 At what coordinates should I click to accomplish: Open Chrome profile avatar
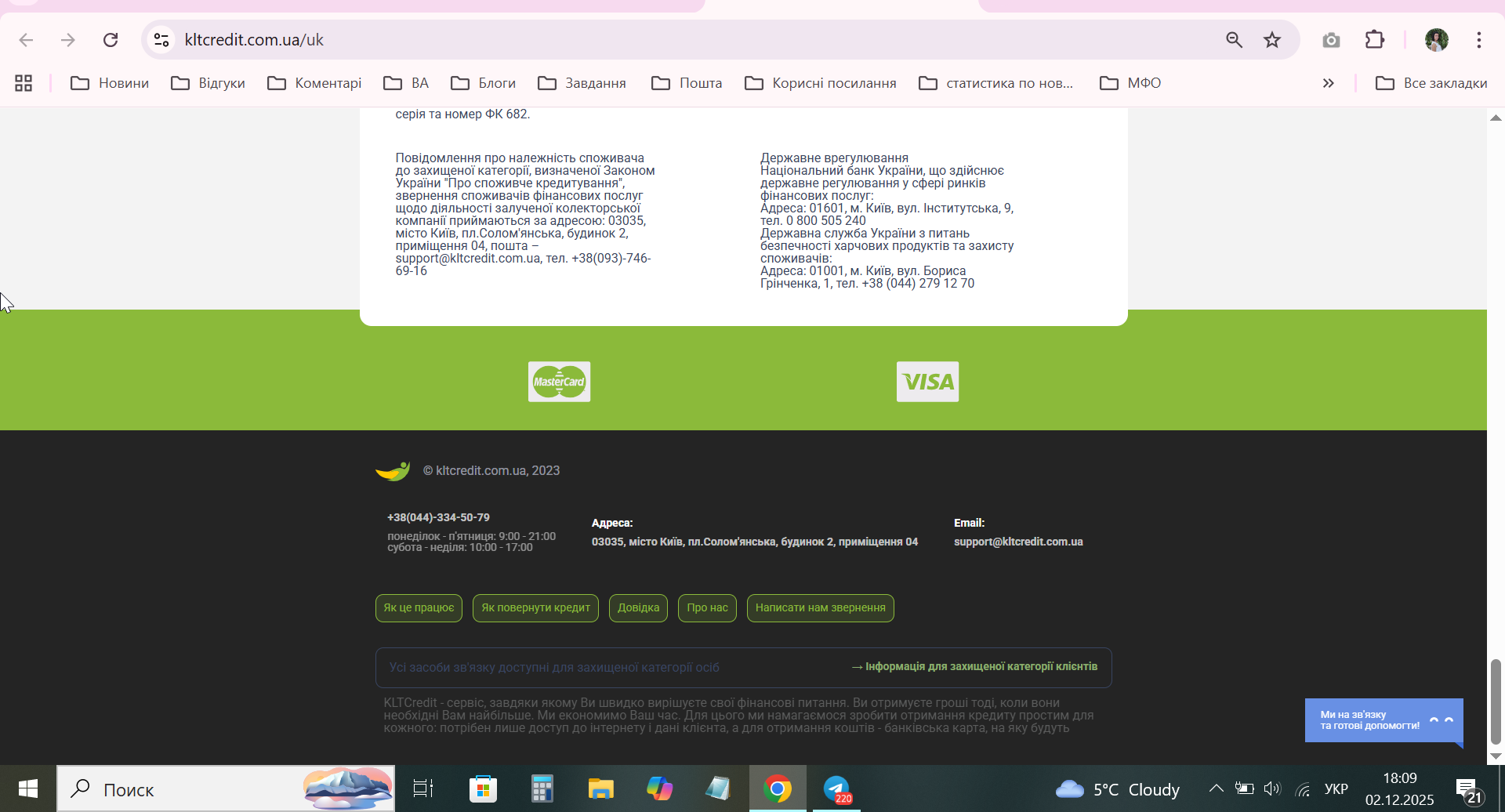[1437, 40]
